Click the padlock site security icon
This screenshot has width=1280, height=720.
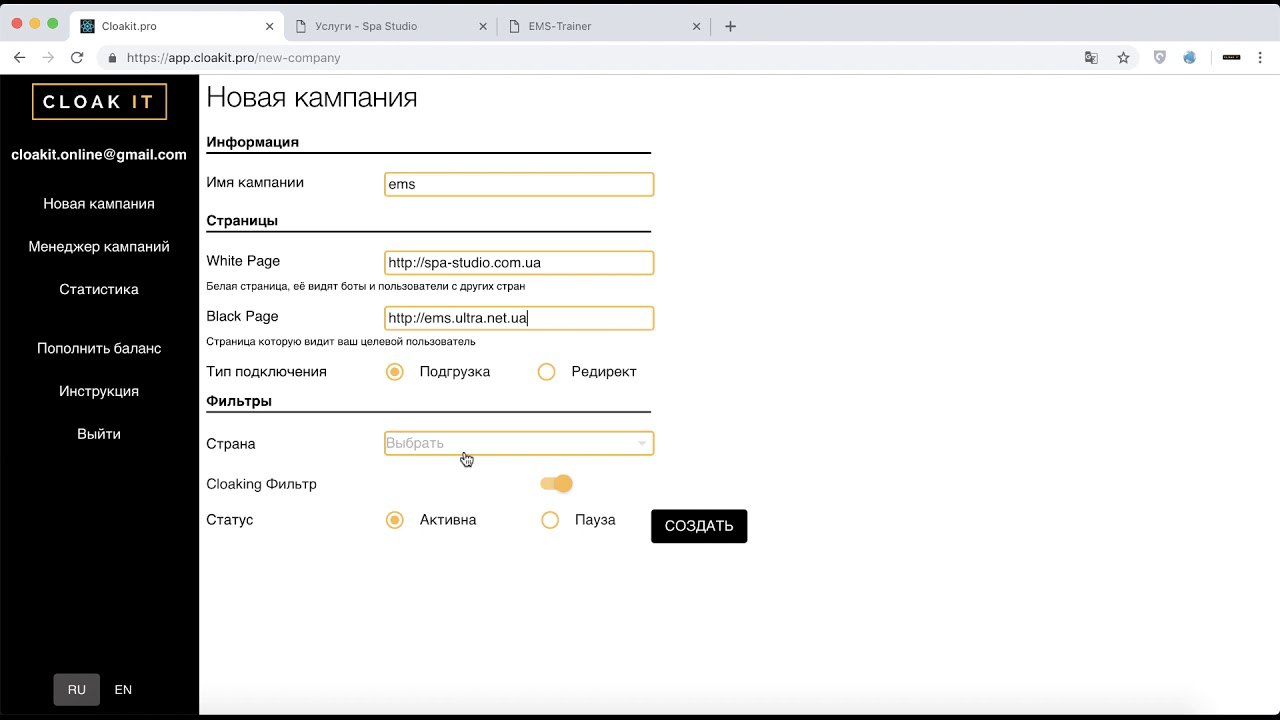(113, 58)
